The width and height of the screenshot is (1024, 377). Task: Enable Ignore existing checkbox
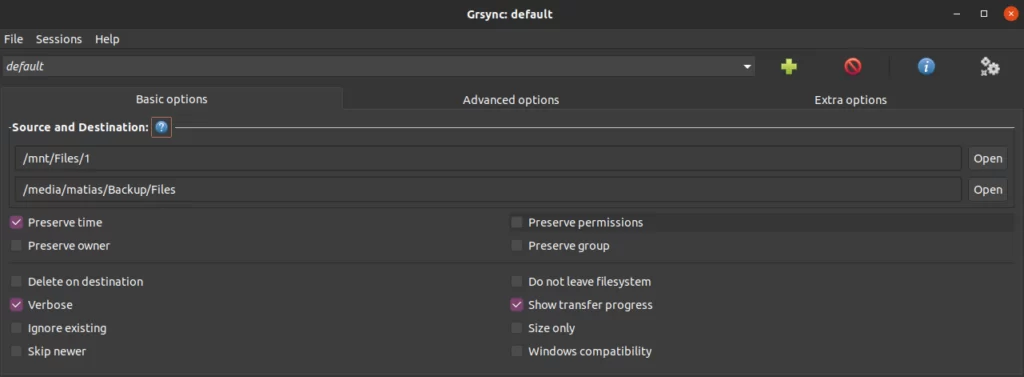pyautogui.click(x=16, y=328)
